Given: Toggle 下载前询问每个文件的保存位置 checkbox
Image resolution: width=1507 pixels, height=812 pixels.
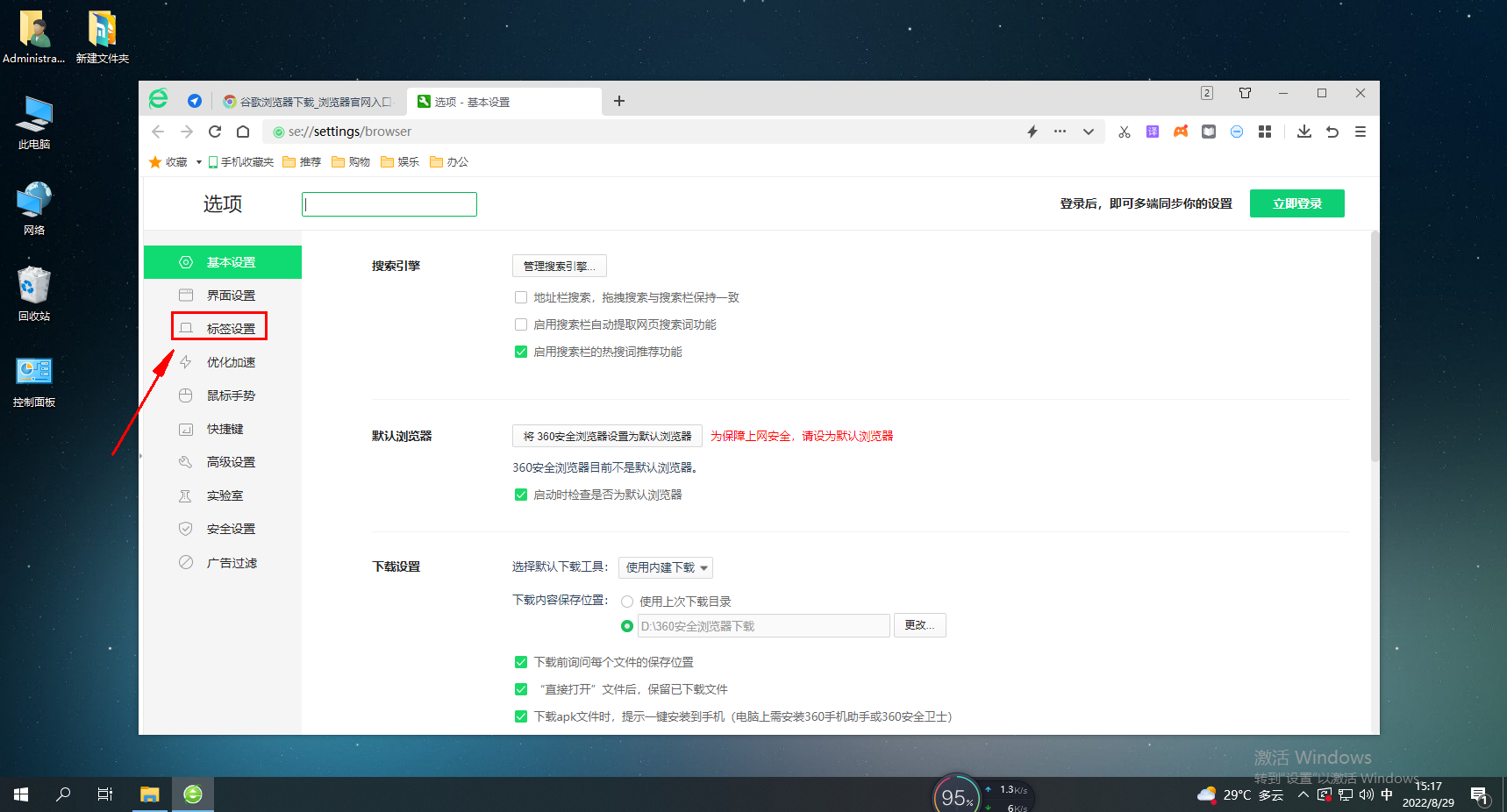Looking at the screenshot, I should [x=521, y=662].
